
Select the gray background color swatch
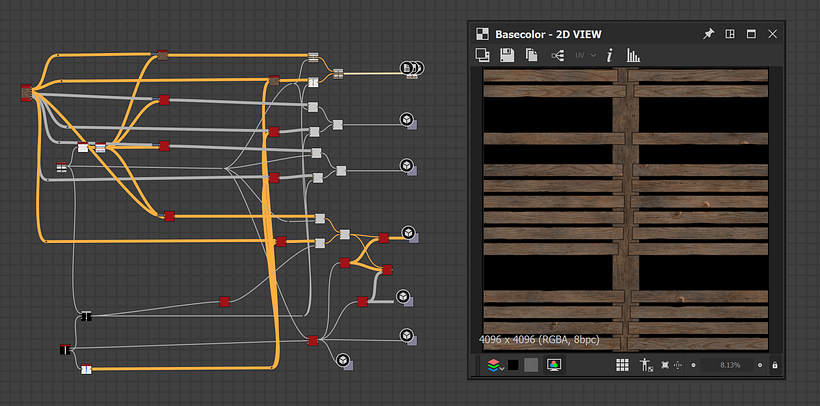531,365
